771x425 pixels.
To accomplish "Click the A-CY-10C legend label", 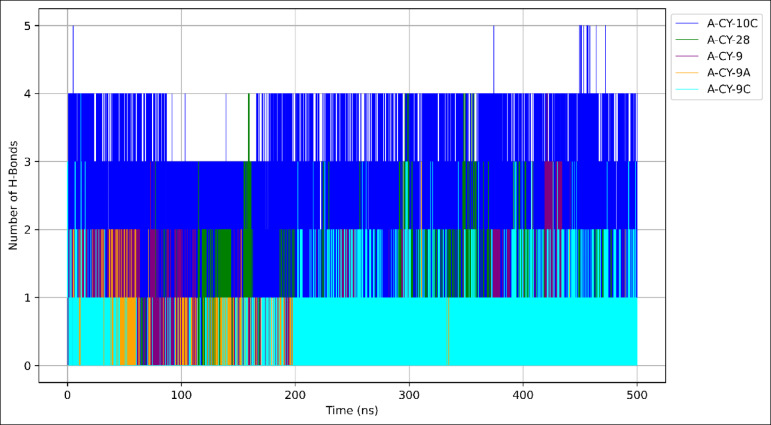I will point(734,23).
